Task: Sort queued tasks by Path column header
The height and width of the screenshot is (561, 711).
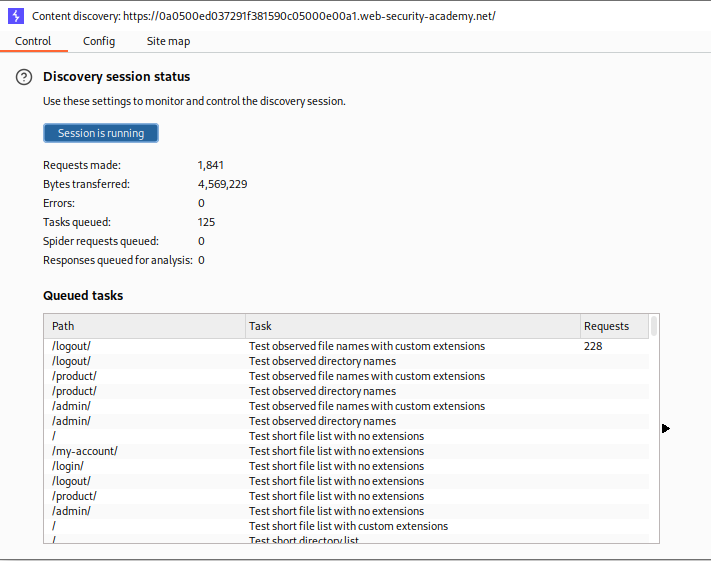Action: (x=144, y=326)
